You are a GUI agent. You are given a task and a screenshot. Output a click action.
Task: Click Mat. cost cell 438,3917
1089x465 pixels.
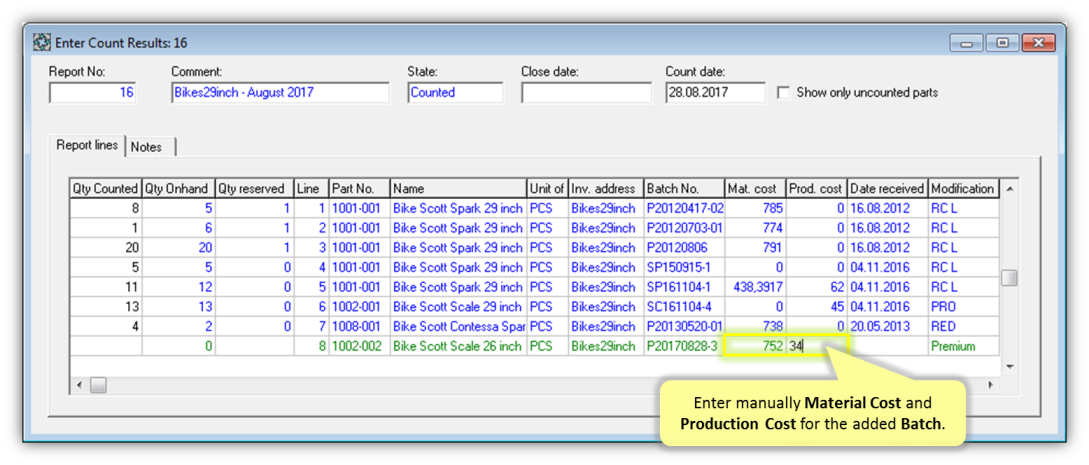[x=756, y=287]
